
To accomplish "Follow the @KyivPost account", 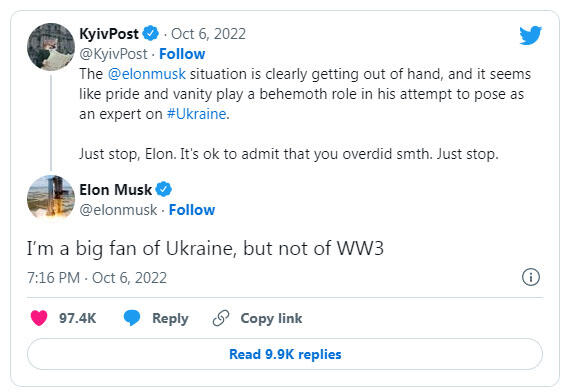I will tap(182, 54).
